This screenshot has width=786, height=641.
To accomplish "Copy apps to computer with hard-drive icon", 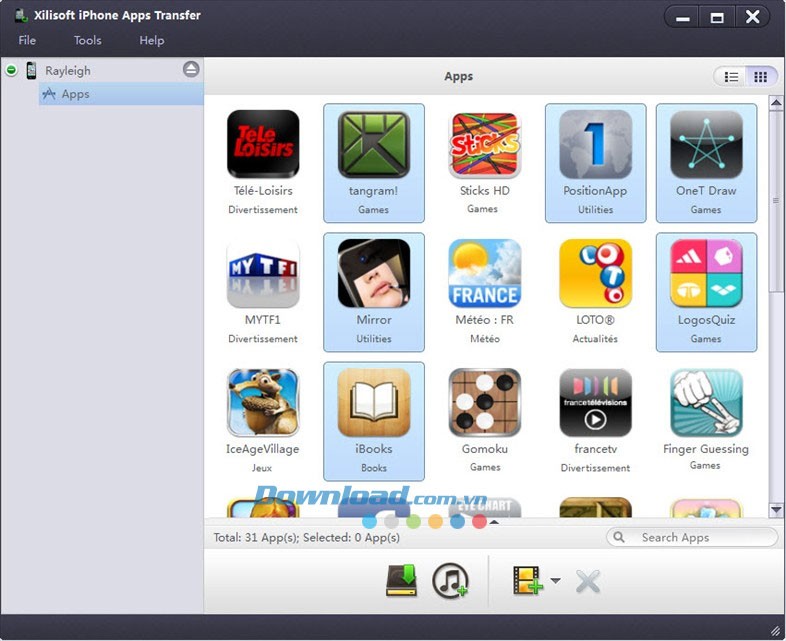I will point(402,581).
